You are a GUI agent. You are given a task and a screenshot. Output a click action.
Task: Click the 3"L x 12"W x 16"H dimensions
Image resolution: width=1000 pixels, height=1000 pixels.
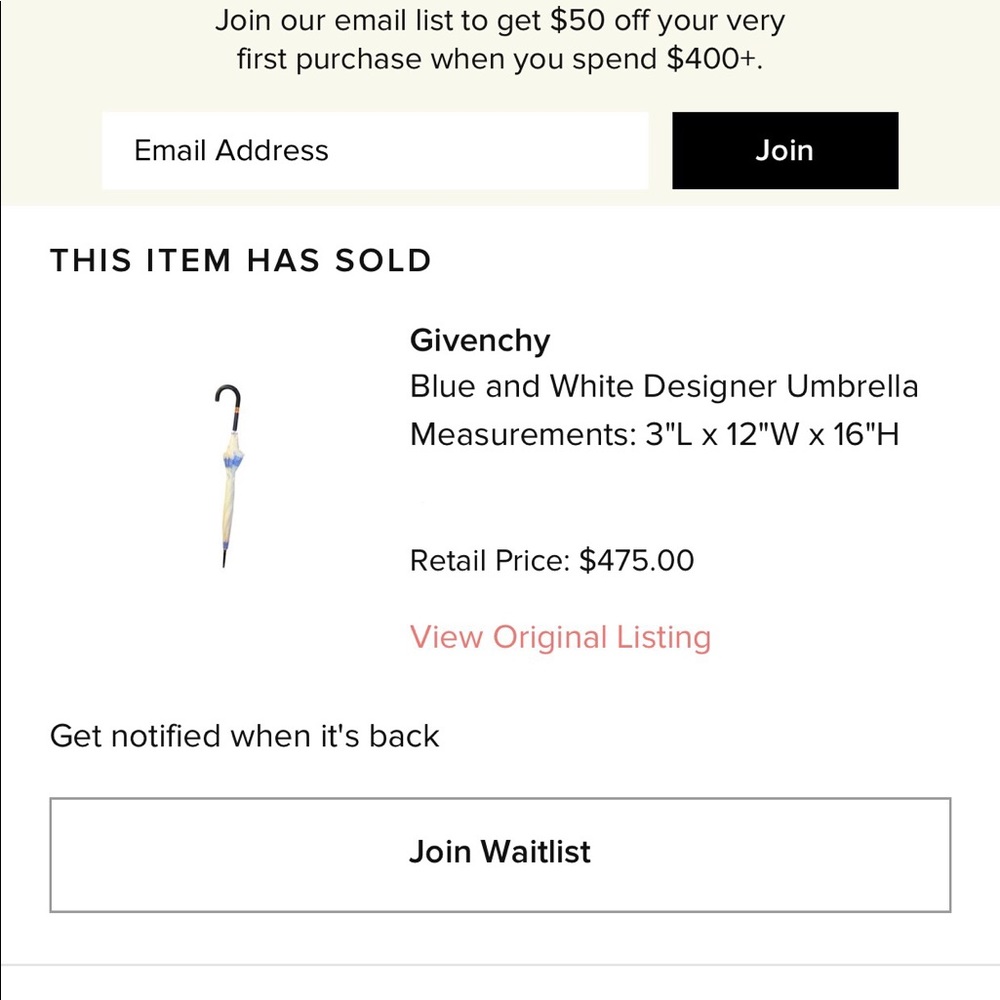773,435
